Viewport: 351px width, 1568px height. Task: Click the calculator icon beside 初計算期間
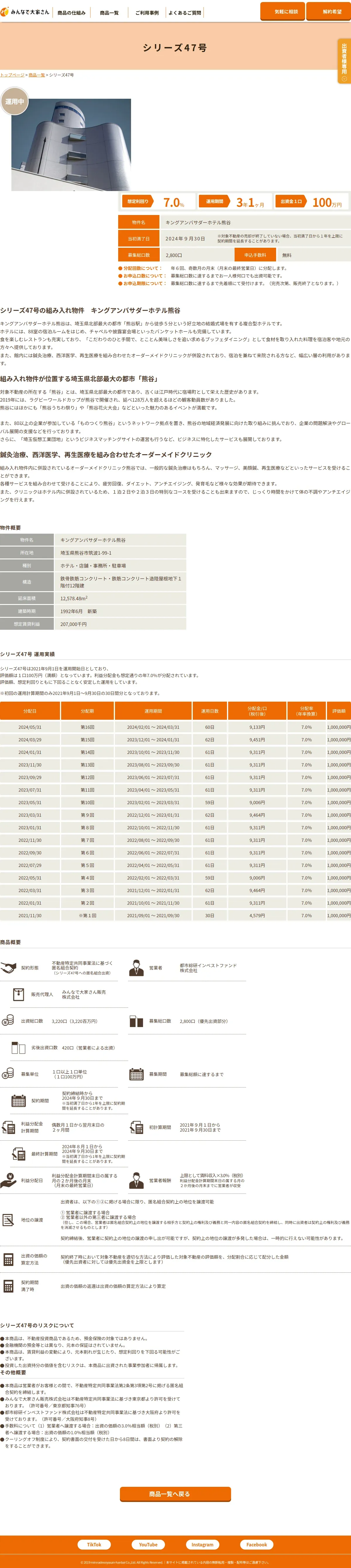(136, 1127)
